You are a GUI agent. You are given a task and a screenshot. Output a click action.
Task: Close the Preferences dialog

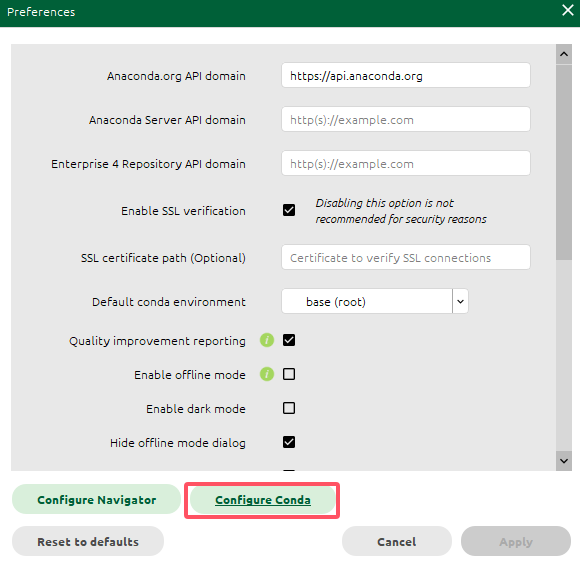[567, 10]
